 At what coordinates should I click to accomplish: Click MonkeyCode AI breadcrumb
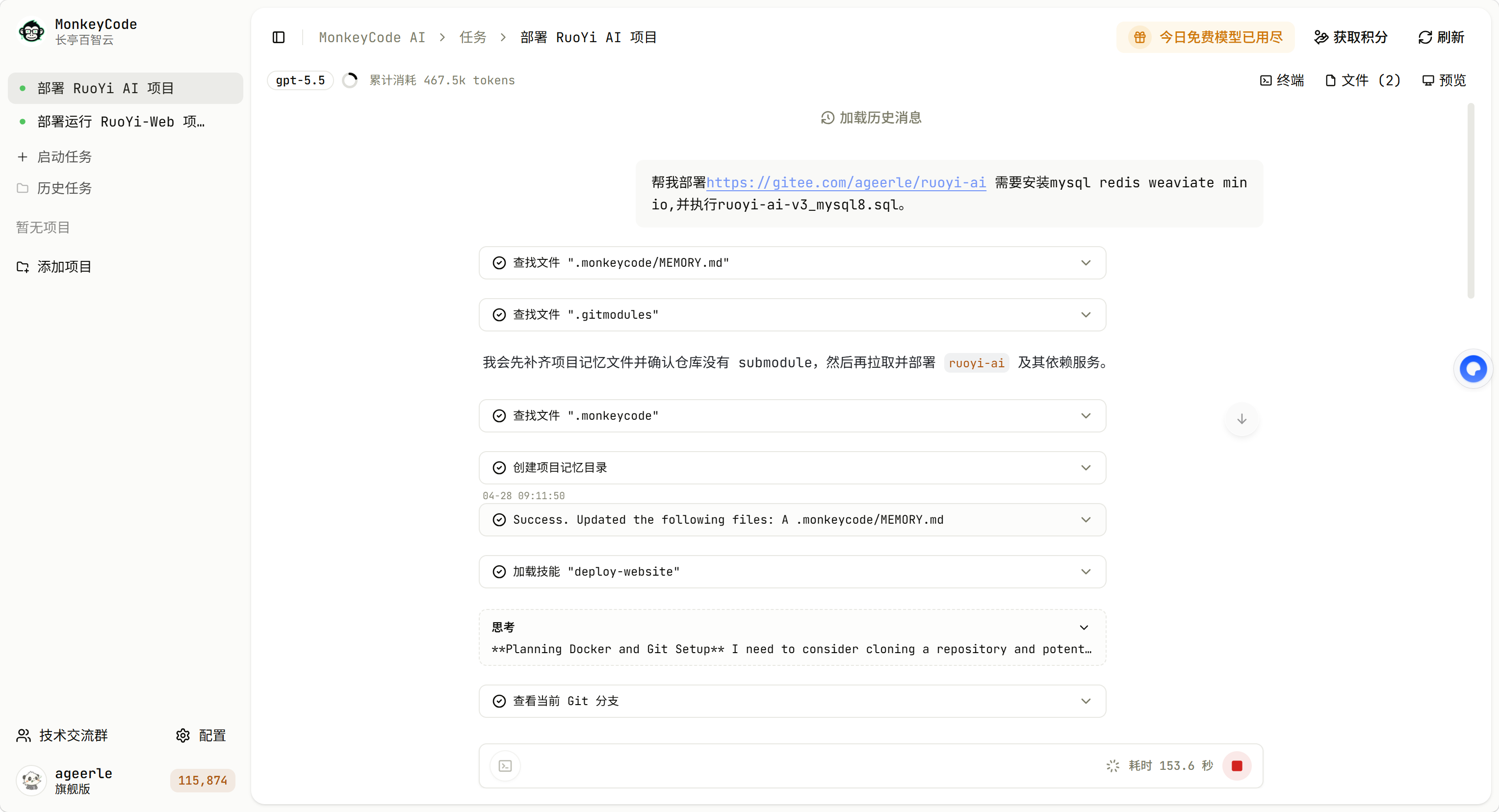tap(372, 37)
